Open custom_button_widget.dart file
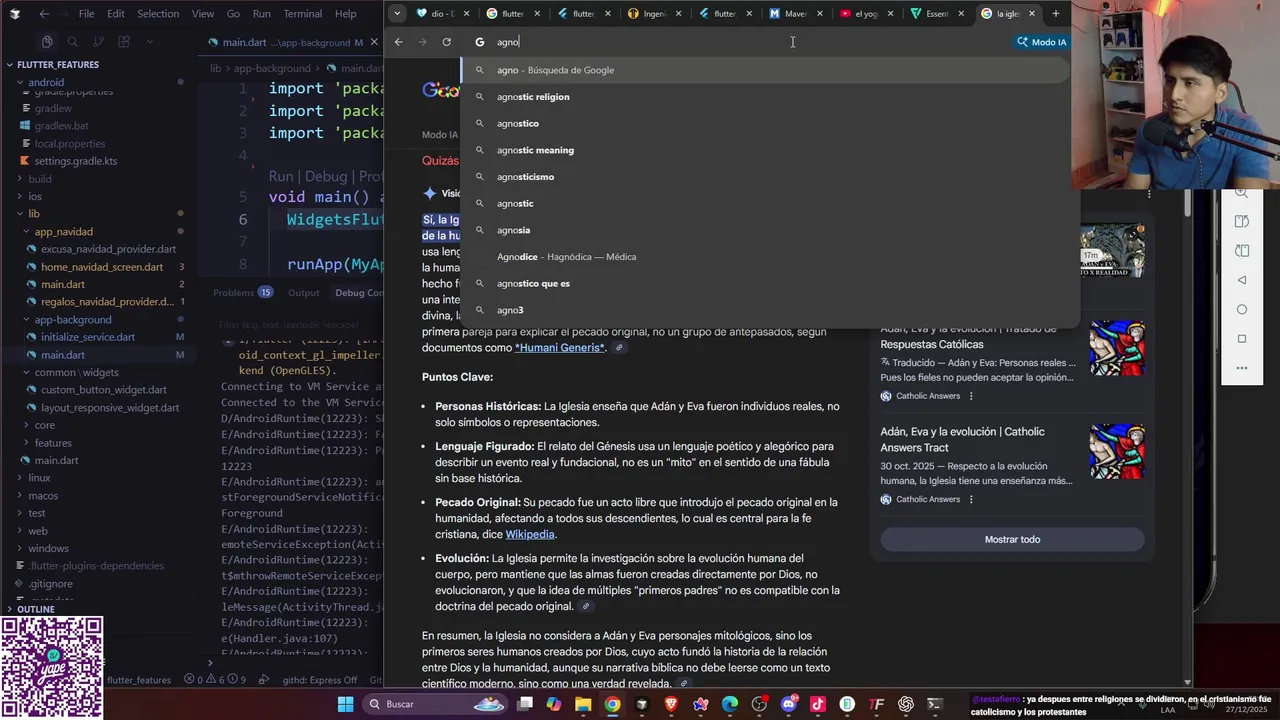This screenshot has height=720, width=1280. [104, 390]
